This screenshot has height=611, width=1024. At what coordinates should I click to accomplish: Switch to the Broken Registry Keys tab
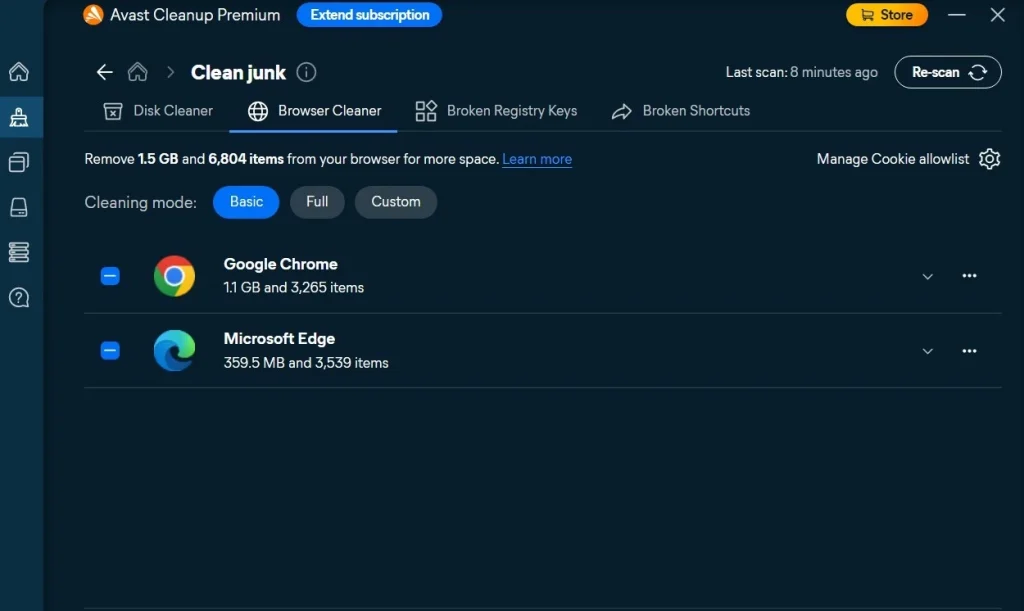click(496, 111)
